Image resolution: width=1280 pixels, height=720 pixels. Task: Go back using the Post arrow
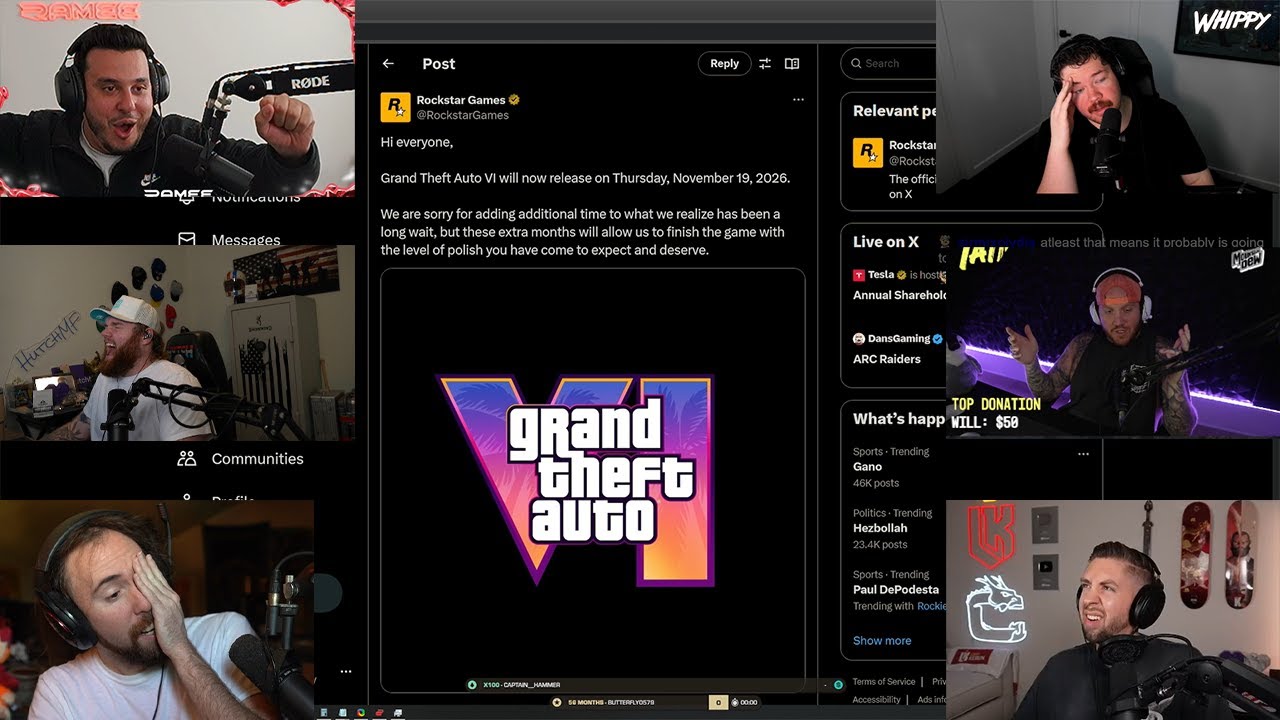(x=388, y=63)
